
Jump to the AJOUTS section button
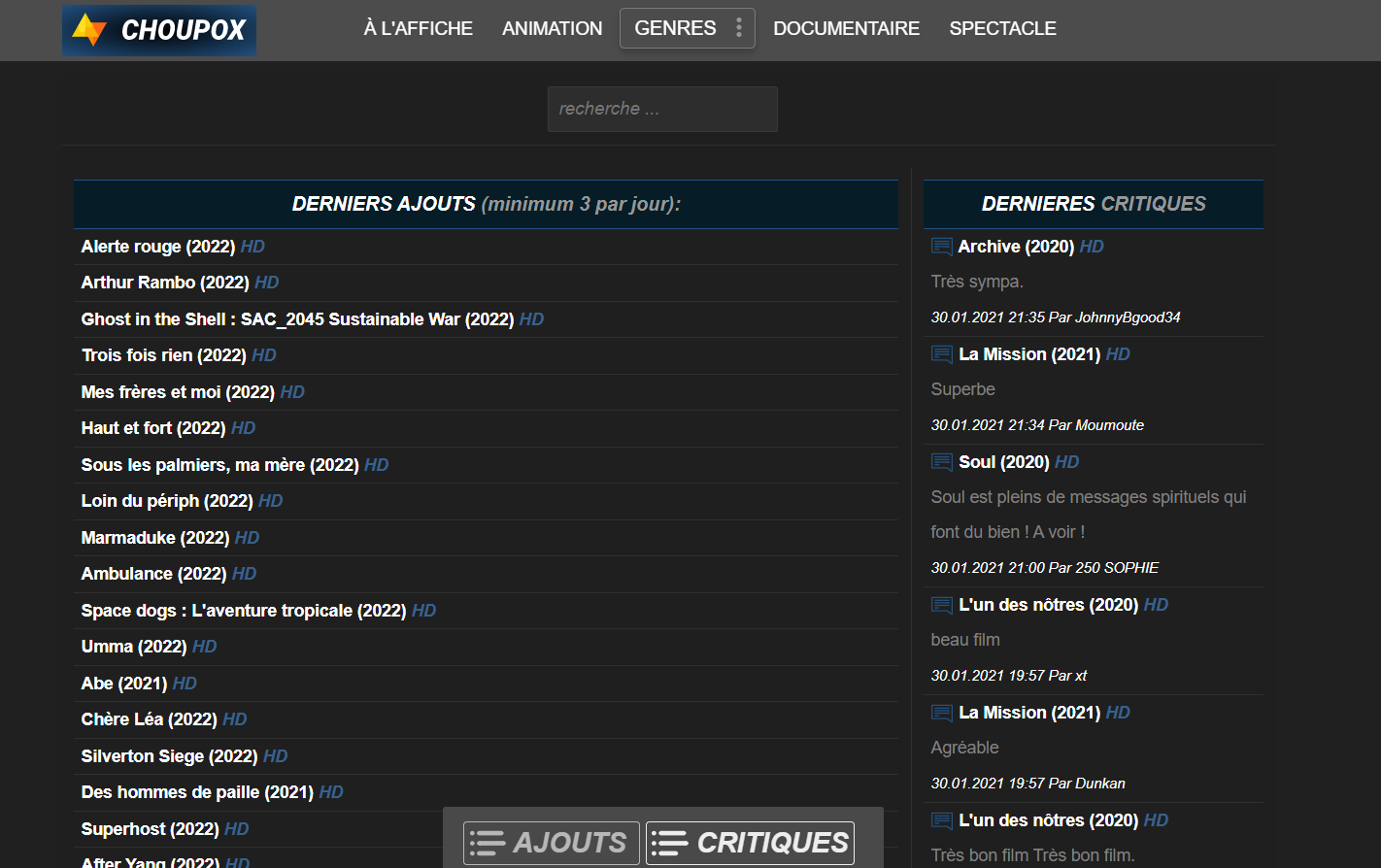[x=552, y=843]
